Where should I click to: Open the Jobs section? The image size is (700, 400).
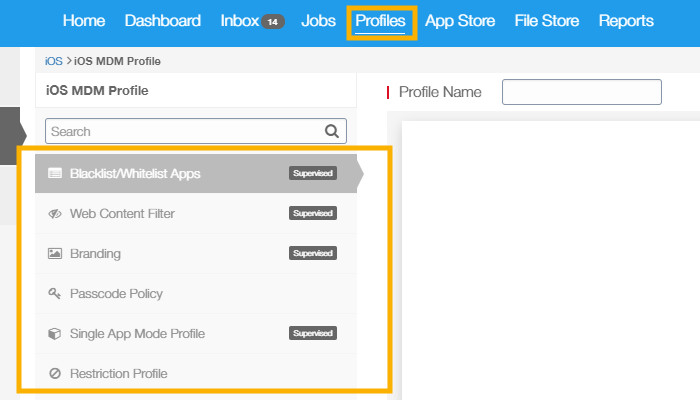click(x=318, y=21)
